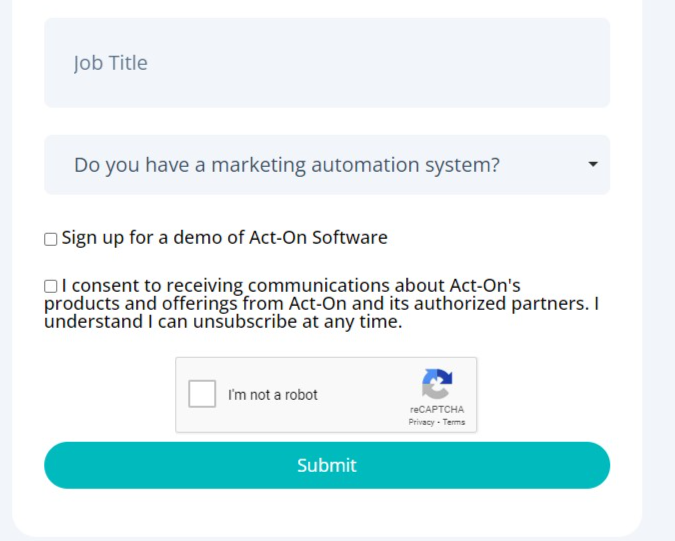Viewport: 675px width, 541px height.
Task: Click the reCAPTCHA text below the logo
Action: tap(437, 409)
